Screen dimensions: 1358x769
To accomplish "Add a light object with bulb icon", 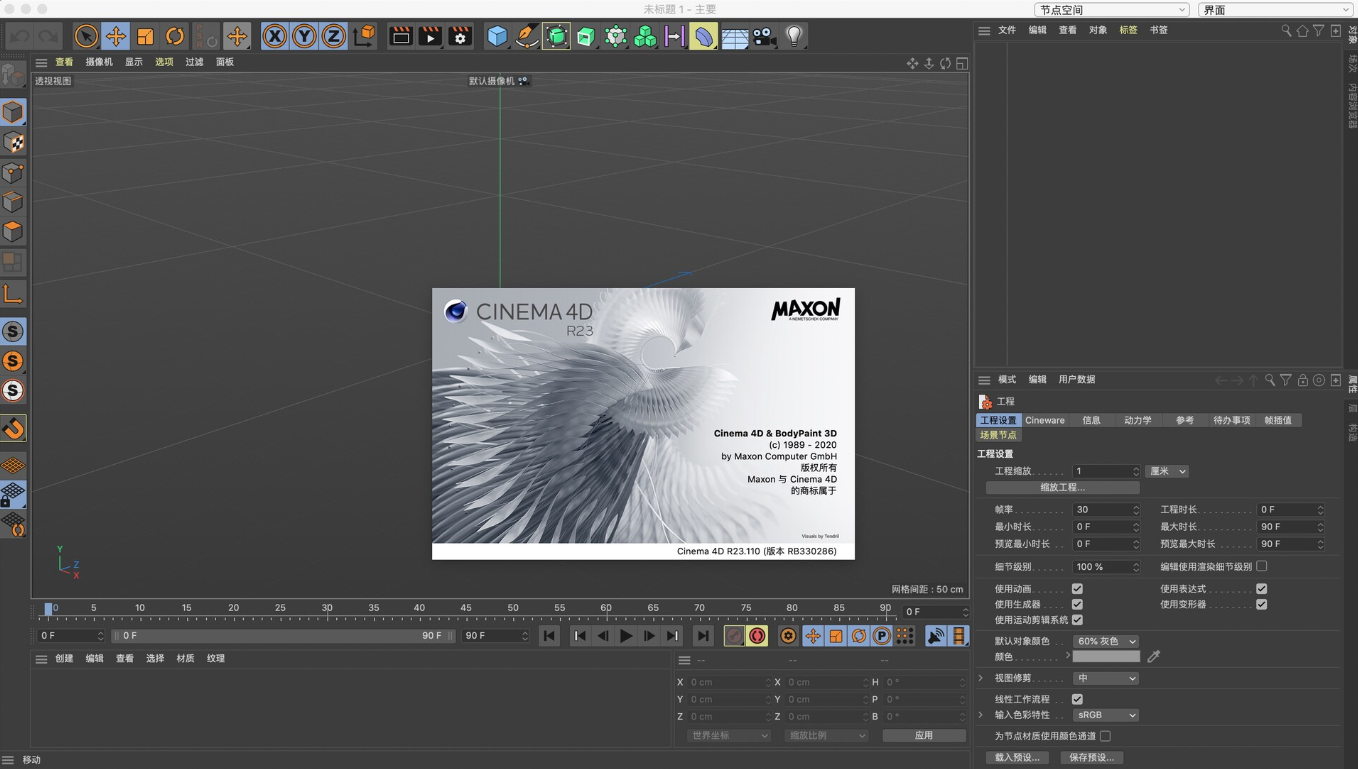I will pos(794,37).
